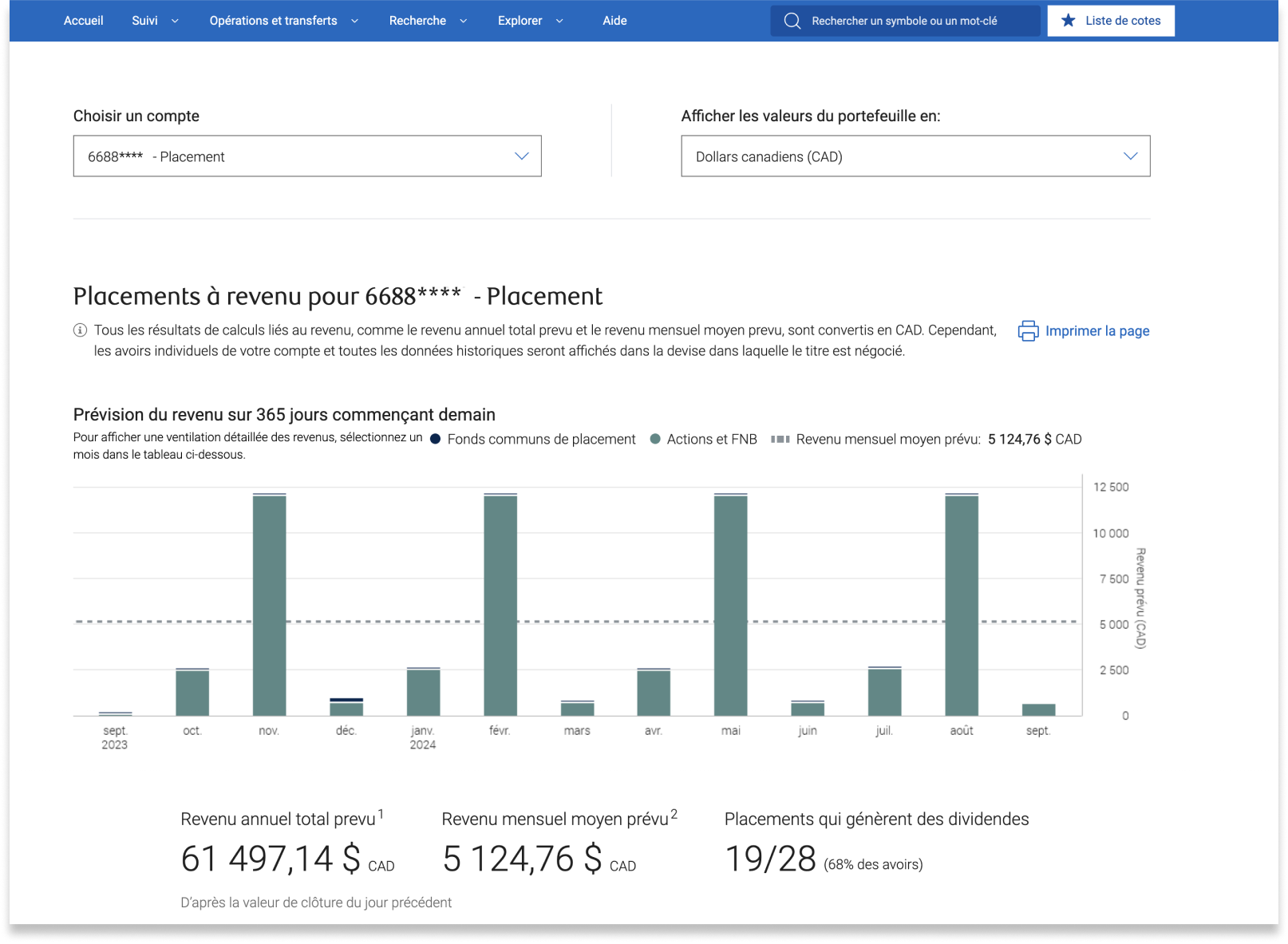Click the search magnifier icon

pyautogui.click(x=792, y=21)
